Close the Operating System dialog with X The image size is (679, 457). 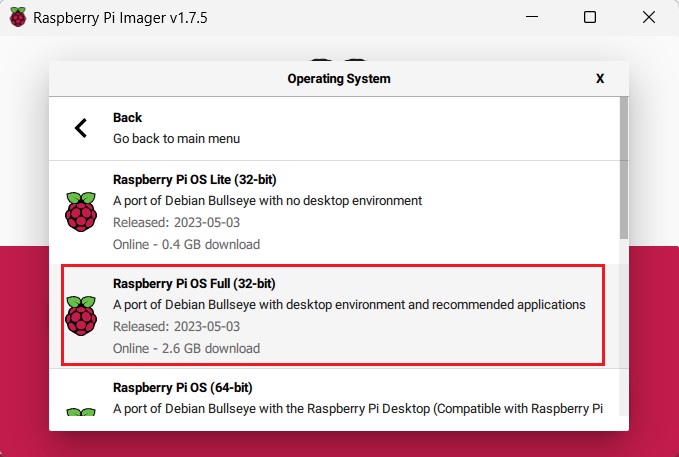600,78
